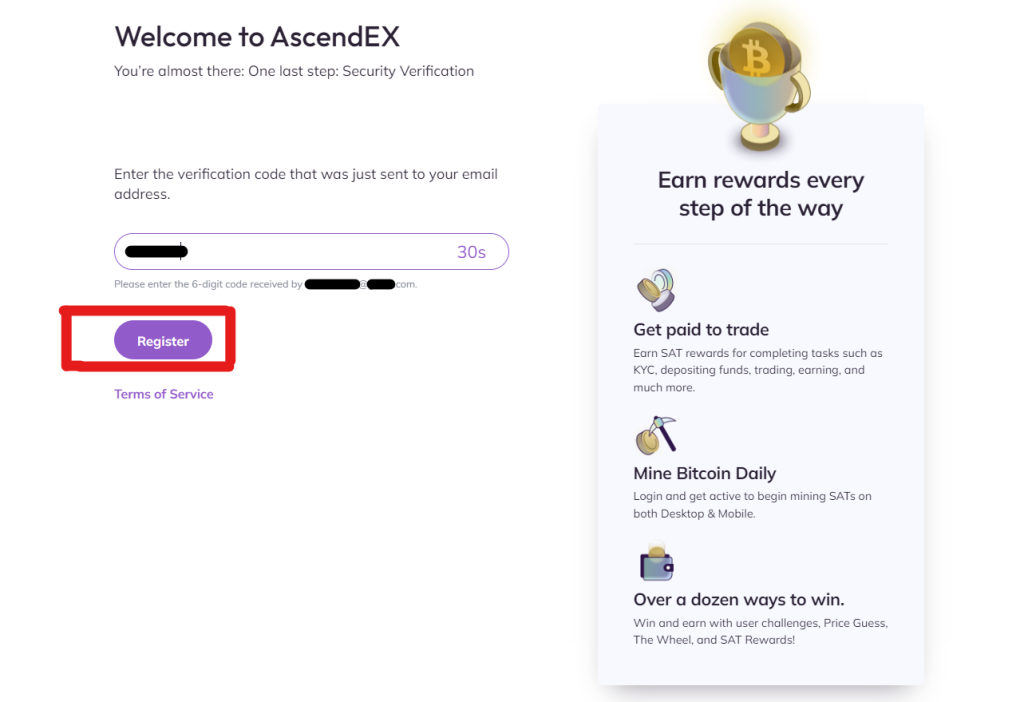
Task: Click the masked email address text
Action: [x=350, y=284]
